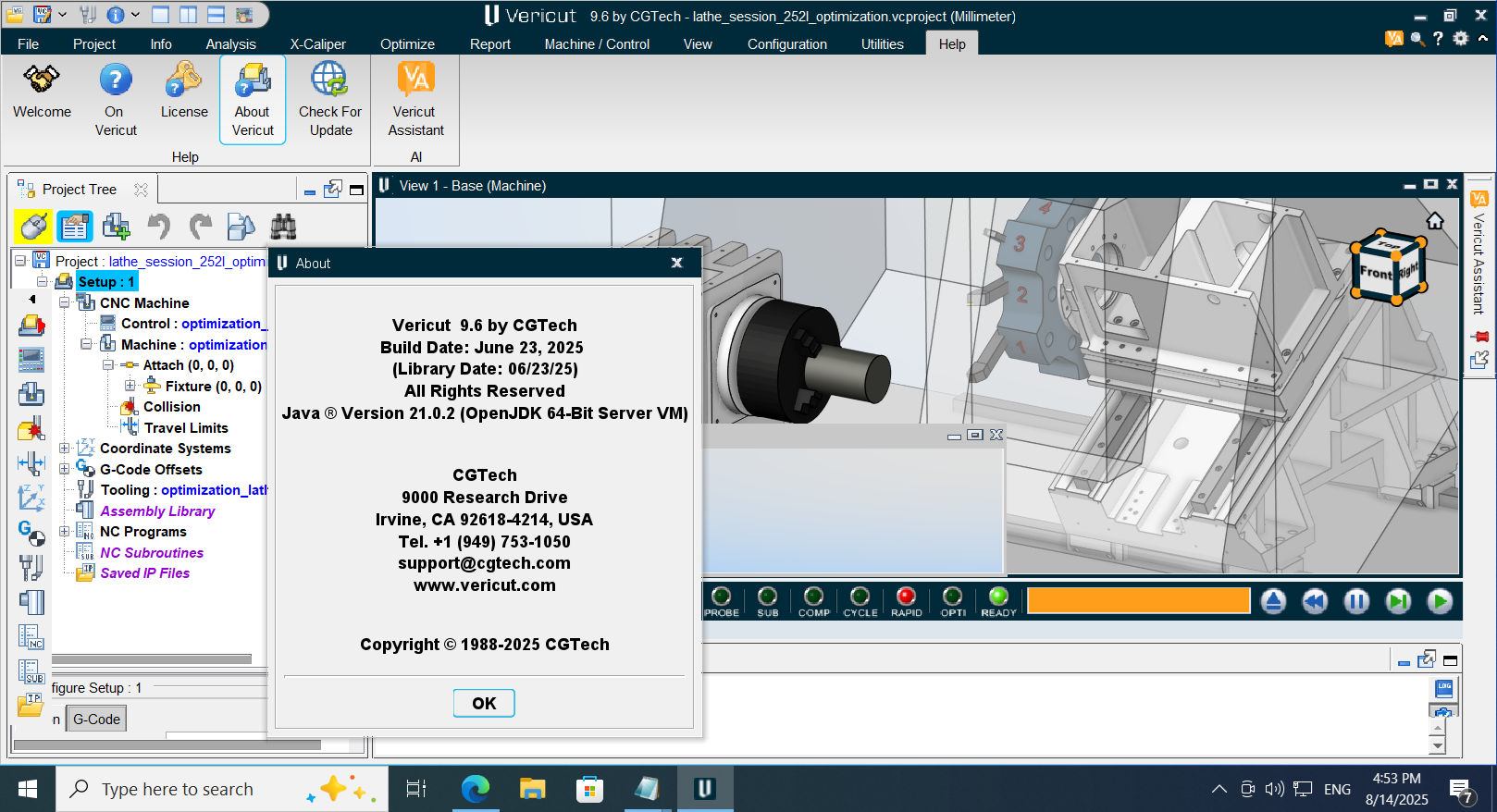This screenshot has width=1497, height=812.
Task: Click the About Vericut ribbon button
Action: pyautogui.click(x=253, y=101)
